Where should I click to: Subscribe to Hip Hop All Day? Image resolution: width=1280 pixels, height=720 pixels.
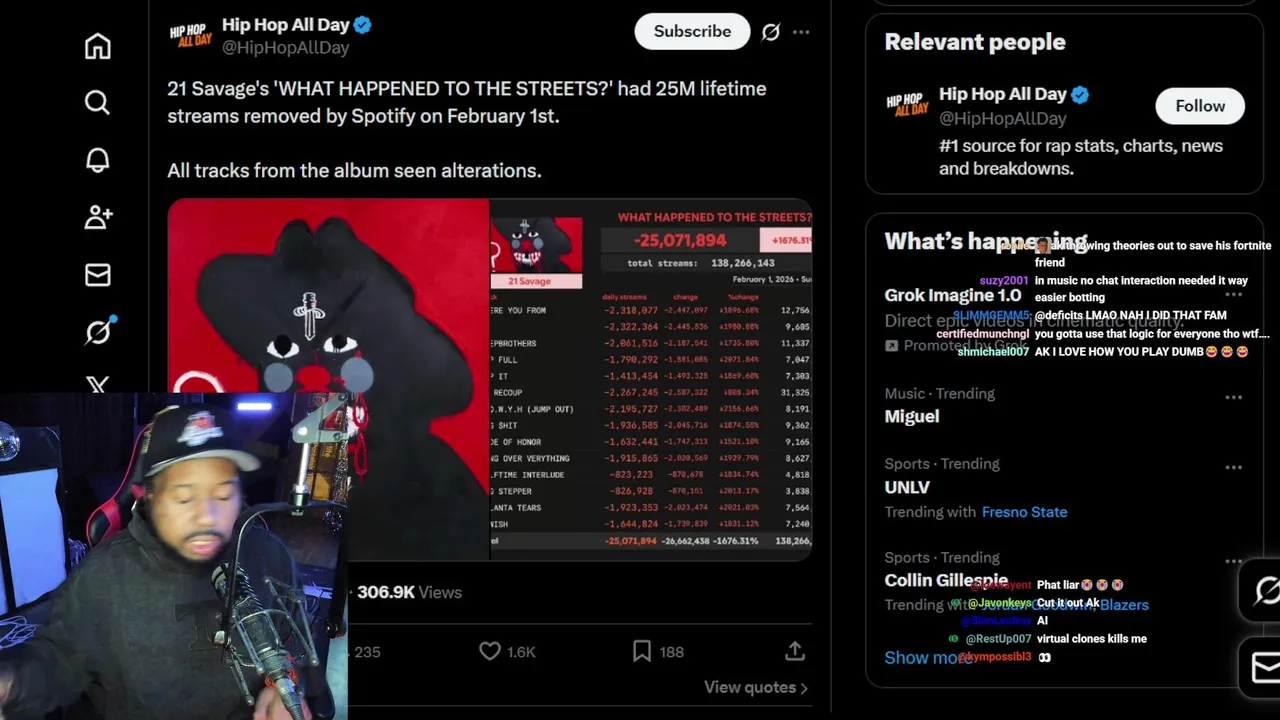692,31
